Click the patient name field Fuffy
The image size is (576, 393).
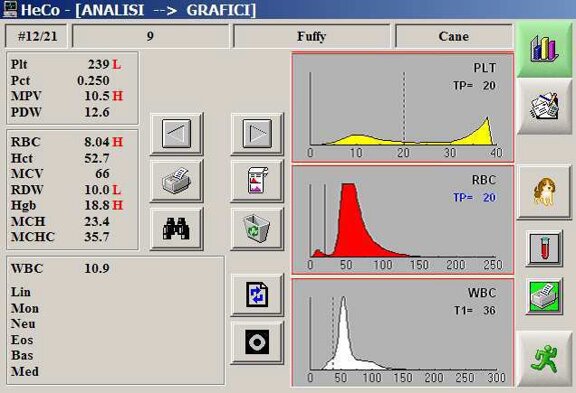pos(311,36)
